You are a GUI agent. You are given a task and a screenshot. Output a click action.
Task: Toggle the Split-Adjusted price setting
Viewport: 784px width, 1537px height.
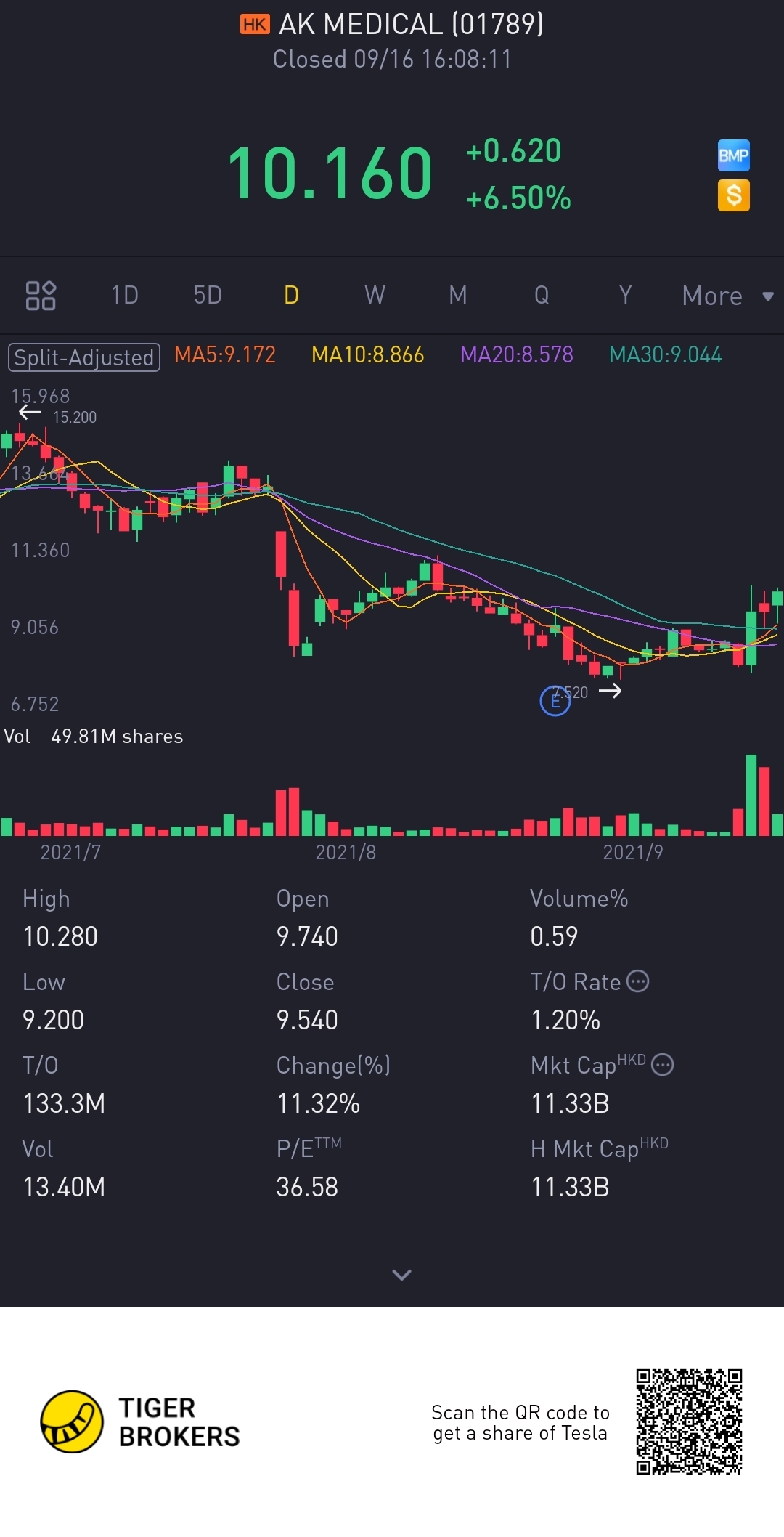84,357
